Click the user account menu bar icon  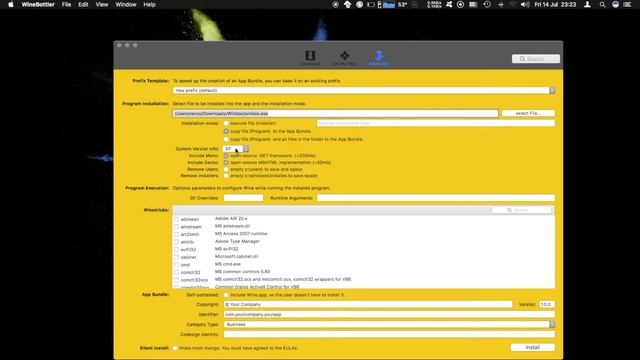[x=587, y=4]
